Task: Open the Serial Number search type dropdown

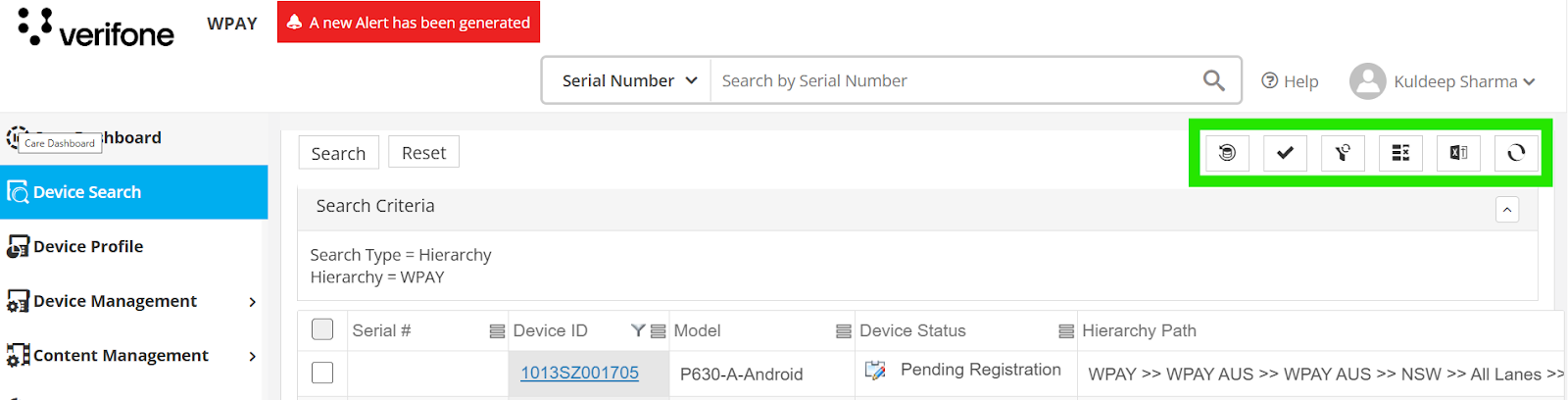Action: 627,80
